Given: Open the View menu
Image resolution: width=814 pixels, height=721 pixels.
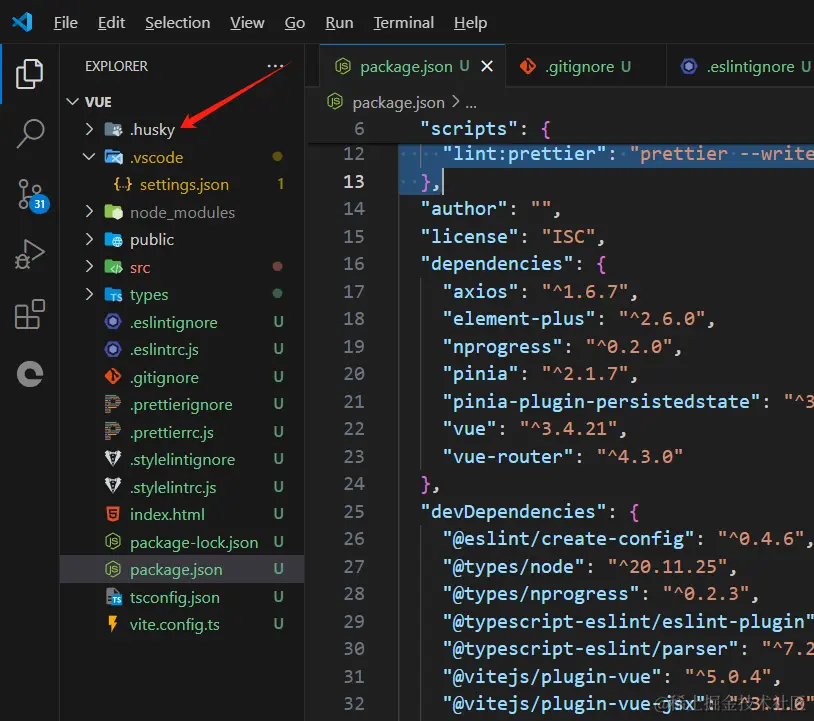Looking at the screenshot, I should click(x=247, y=23).
